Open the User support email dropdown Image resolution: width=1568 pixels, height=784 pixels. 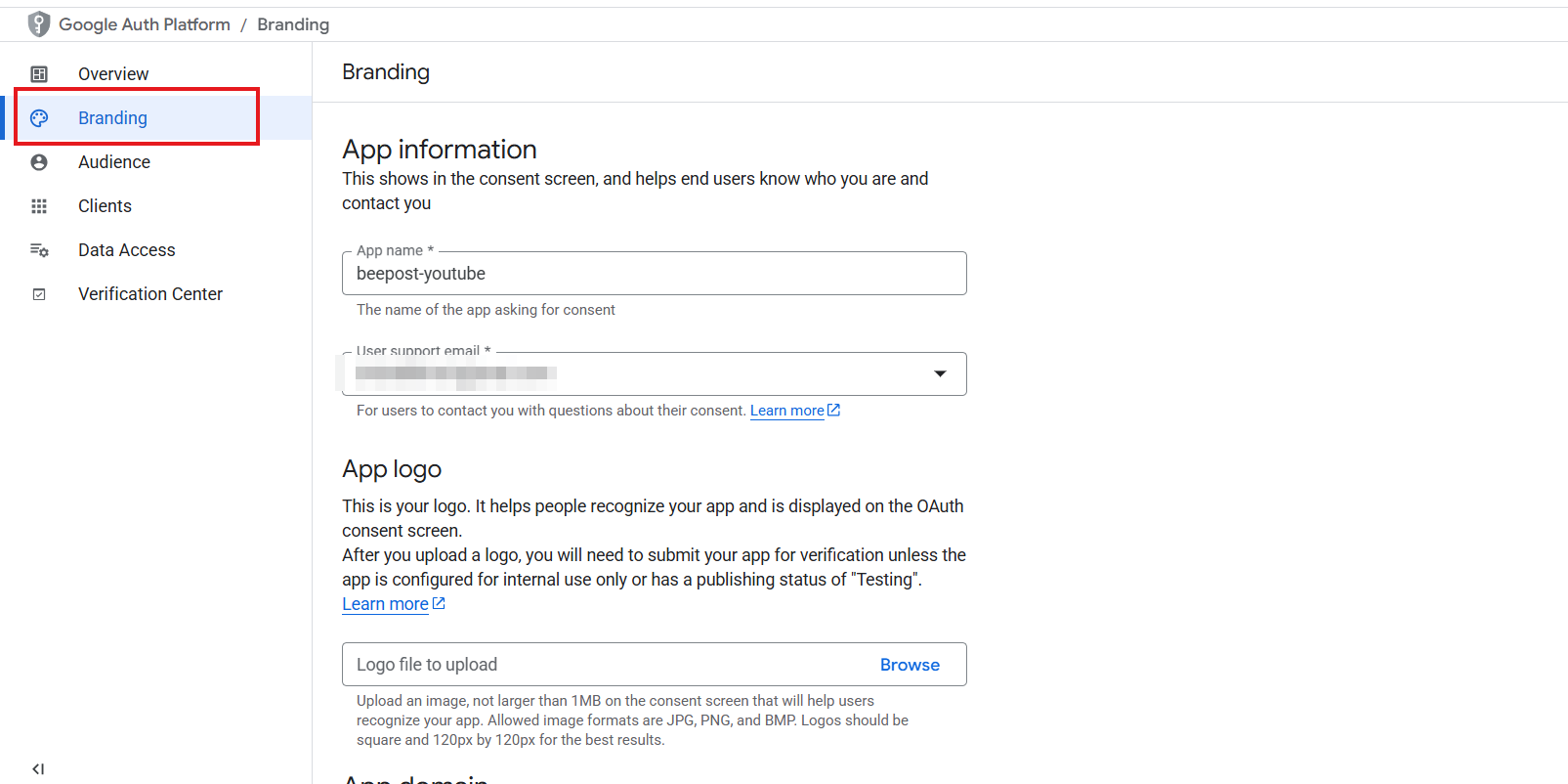pos(655,373)
